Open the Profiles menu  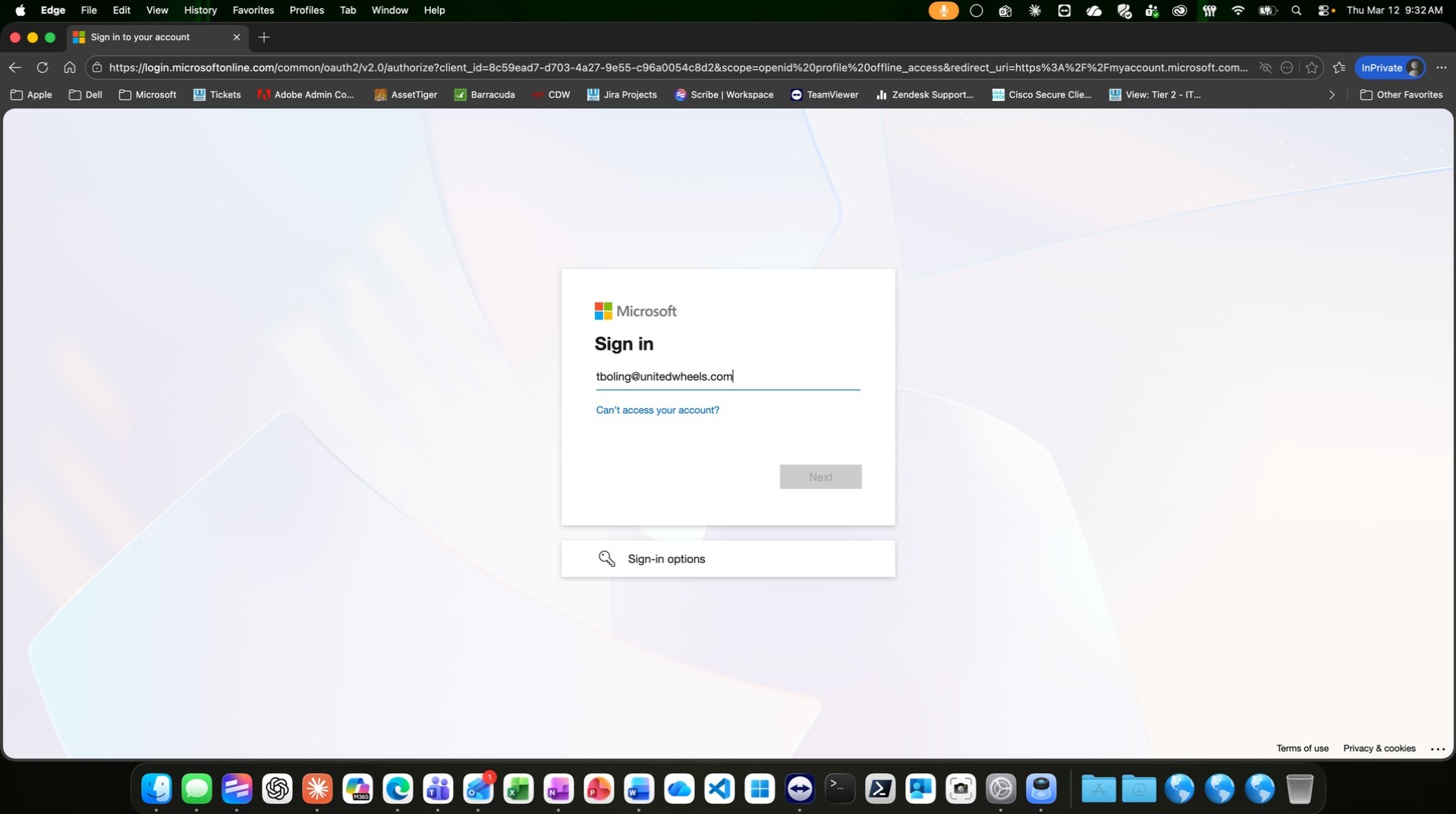click(x=307, y=11)
